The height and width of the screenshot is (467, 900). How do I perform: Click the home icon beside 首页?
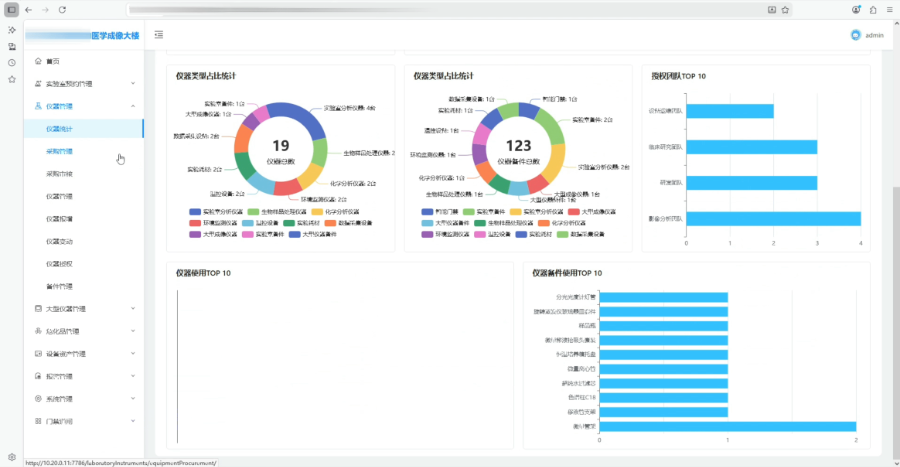[38, 61]
